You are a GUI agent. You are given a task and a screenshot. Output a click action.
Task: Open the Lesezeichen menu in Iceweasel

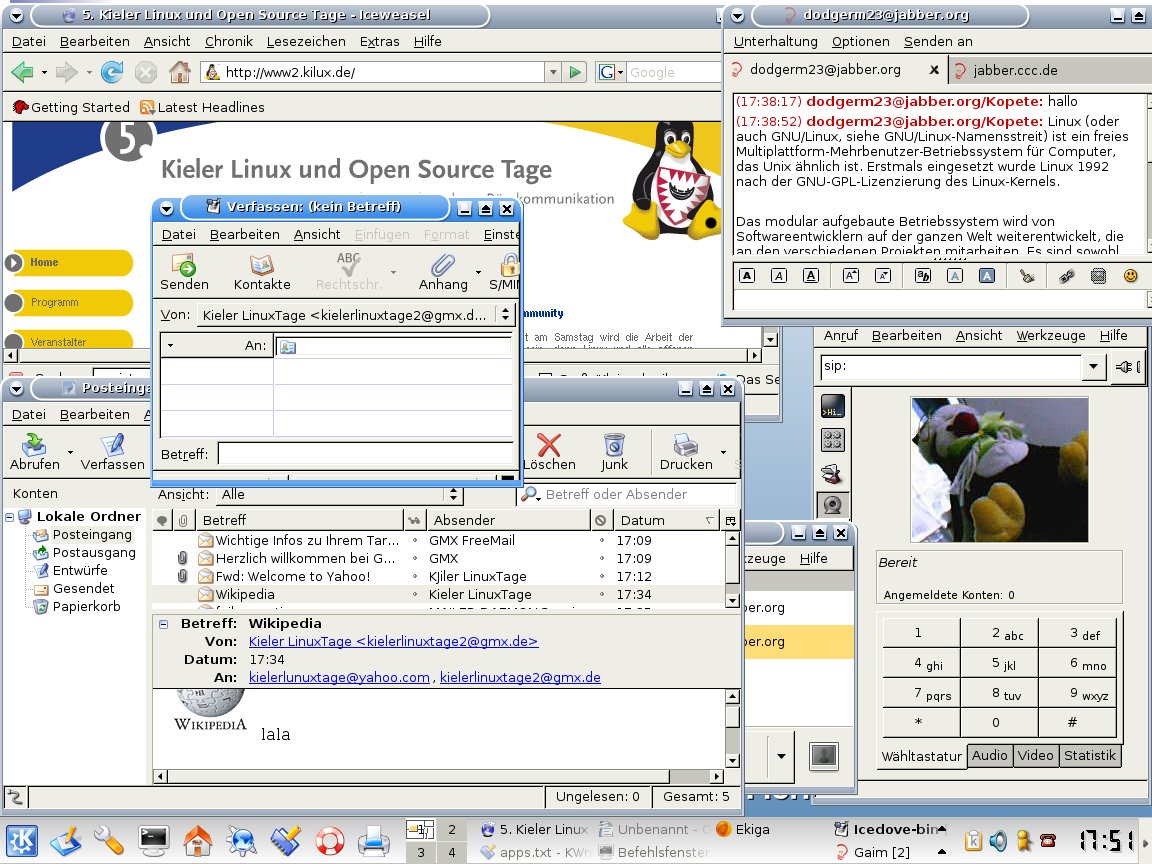click(x=306, y=41)
